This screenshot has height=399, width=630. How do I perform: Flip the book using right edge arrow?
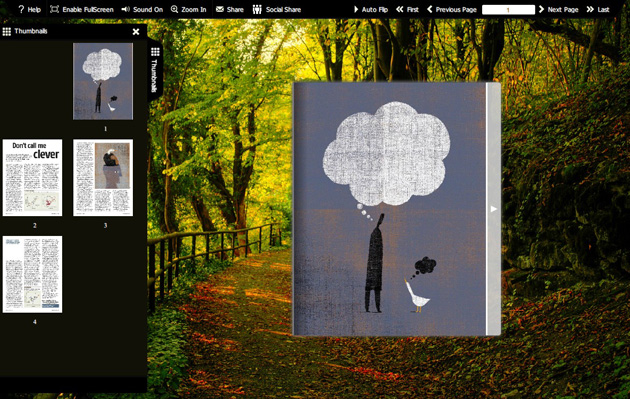[493, 209]
